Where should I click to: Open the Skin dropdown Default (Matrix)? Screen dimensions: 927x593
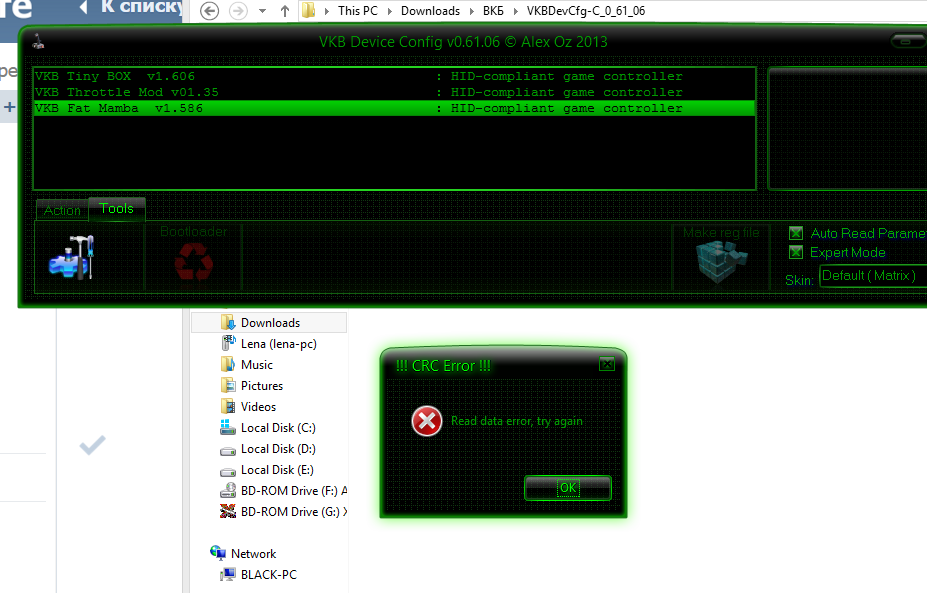coord(873,276)
